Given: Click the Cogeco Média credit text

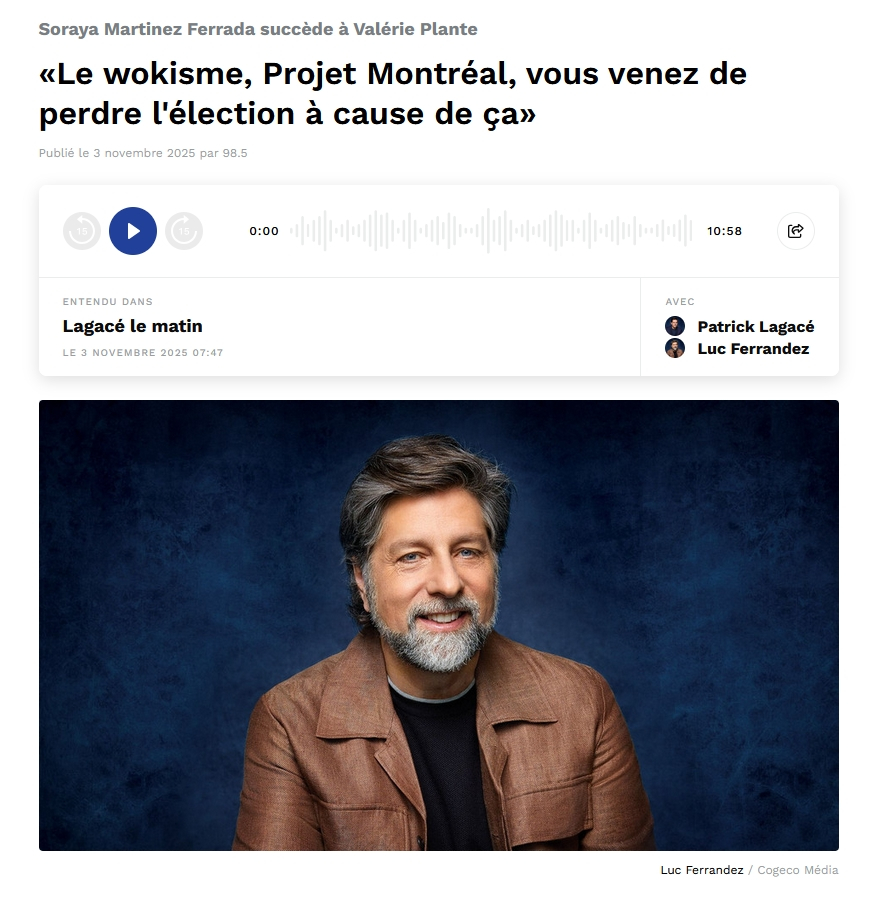Looking at the screenshot, I should click(x=798, y=870).
